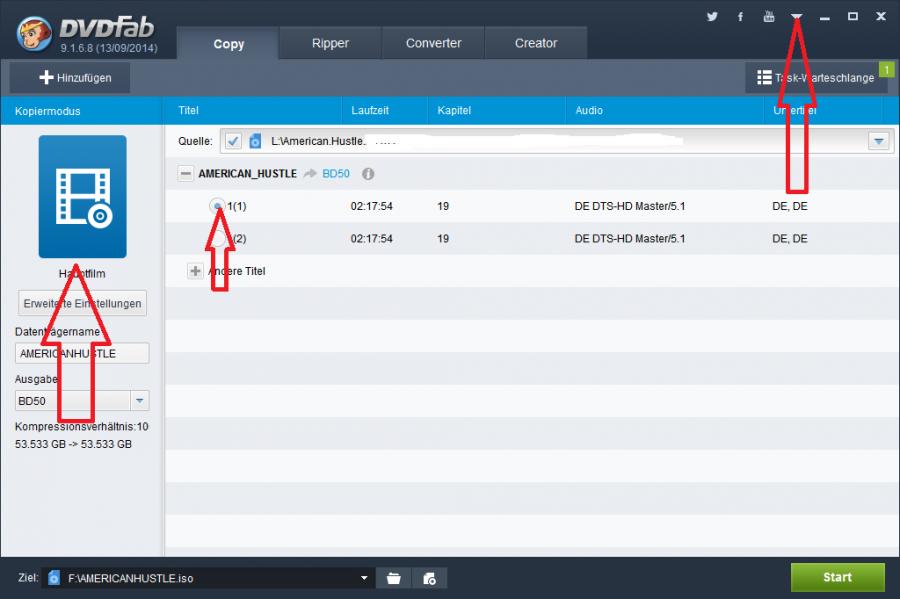Screen dimensions: 900x599
Task: Switch to the Creator tab
Action: [536, 43]
